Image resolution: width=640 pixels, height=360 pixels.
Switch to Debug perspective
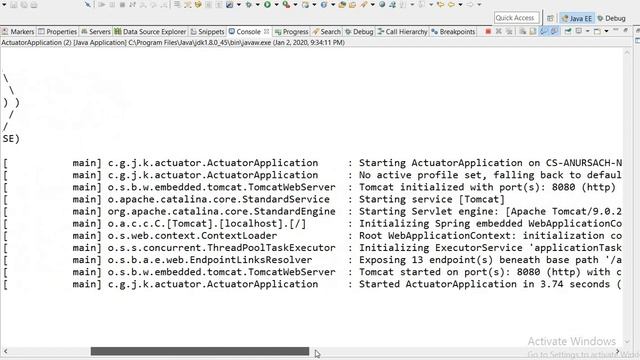(611, 18)
